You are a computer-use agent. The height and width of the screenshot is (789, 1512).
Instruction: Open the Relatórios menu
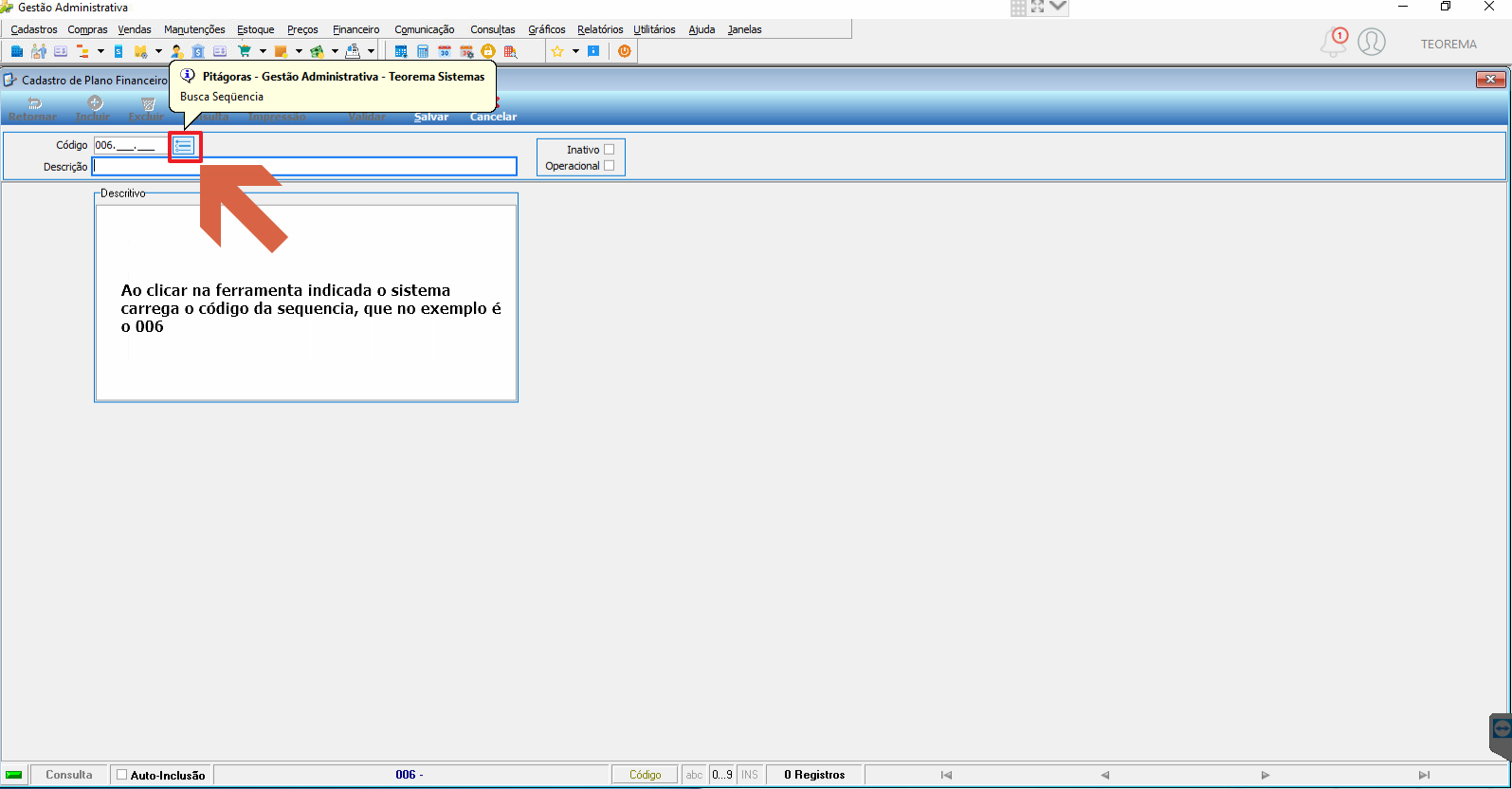[x=600, y=29]
